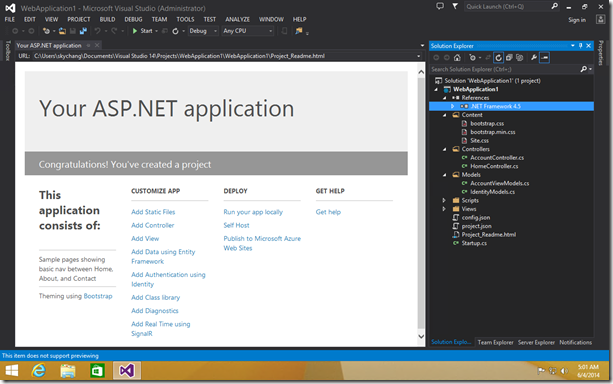
Task: Click Sign in at top right
Action: (577, 20)
